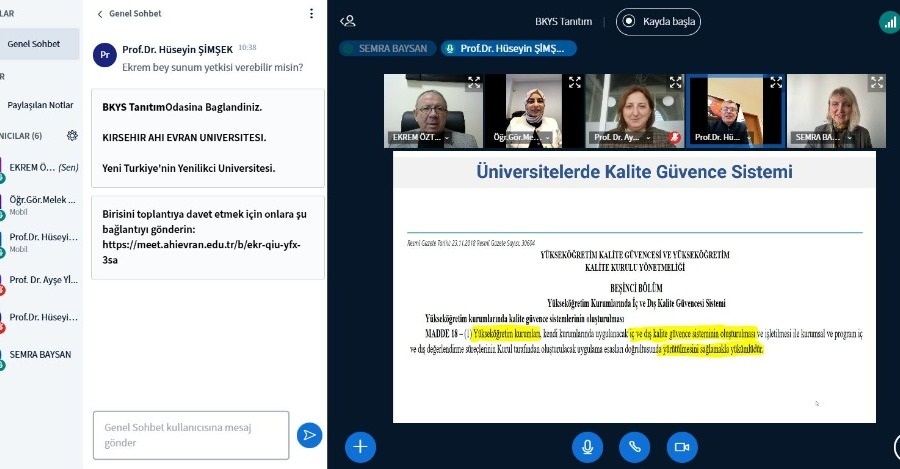Screen dimensions: 900x469
Task: Select SEMRA BAYSAN talking indicator
Action: point(387,49)
